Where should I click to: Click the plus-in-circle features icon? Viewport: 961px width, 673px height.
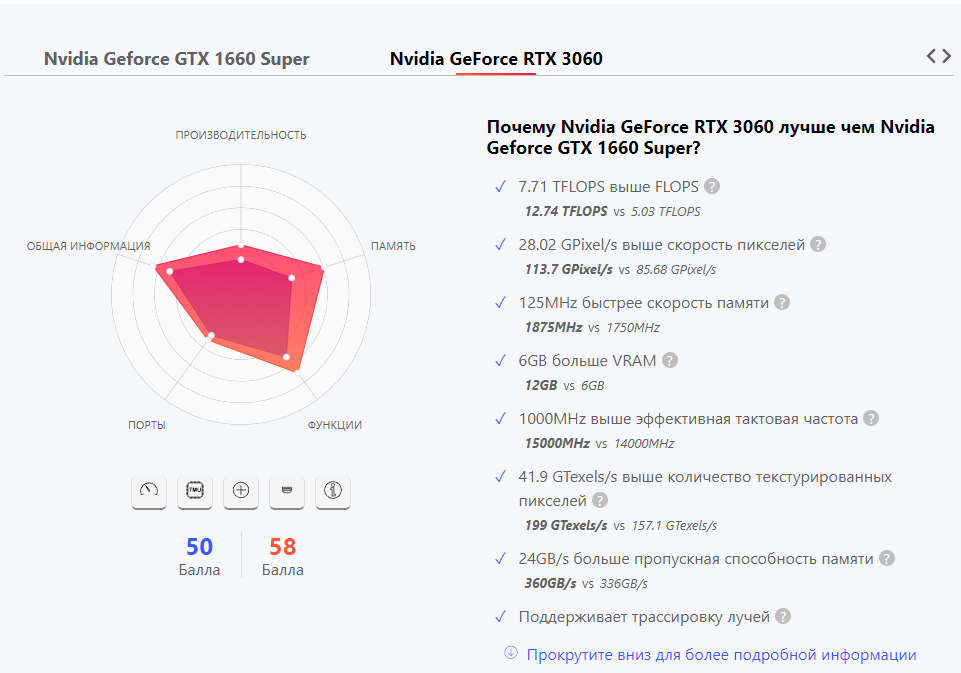pos(241,491)
